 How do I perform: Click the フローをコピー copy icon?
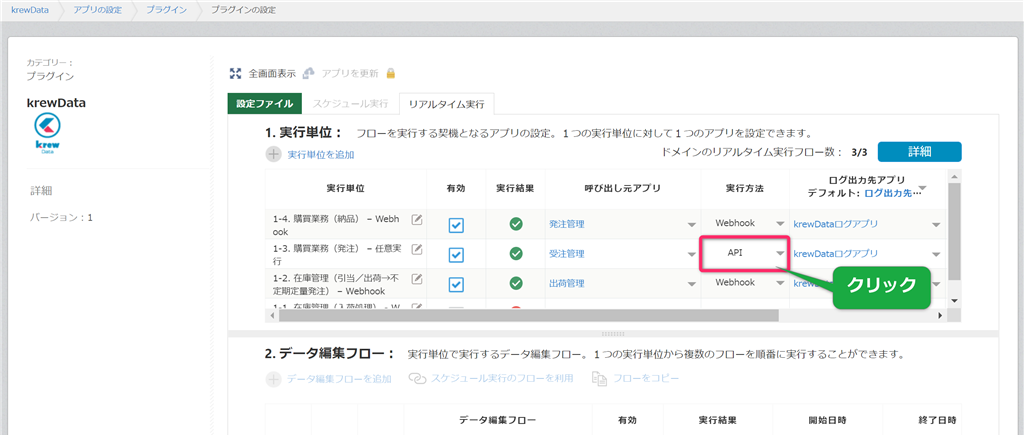tap(599, 379)
